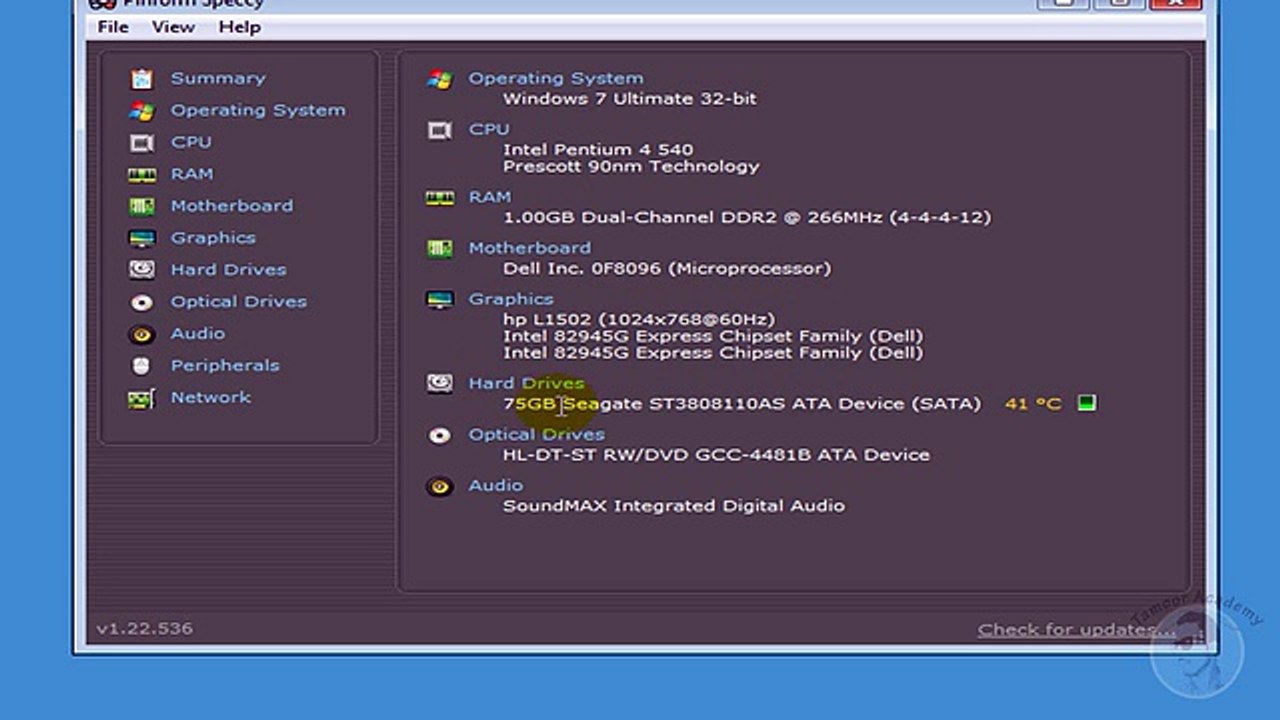The image size is (1280, 720).
Task: Click the Hard Drives icon in summary panel
Action: 439,383
